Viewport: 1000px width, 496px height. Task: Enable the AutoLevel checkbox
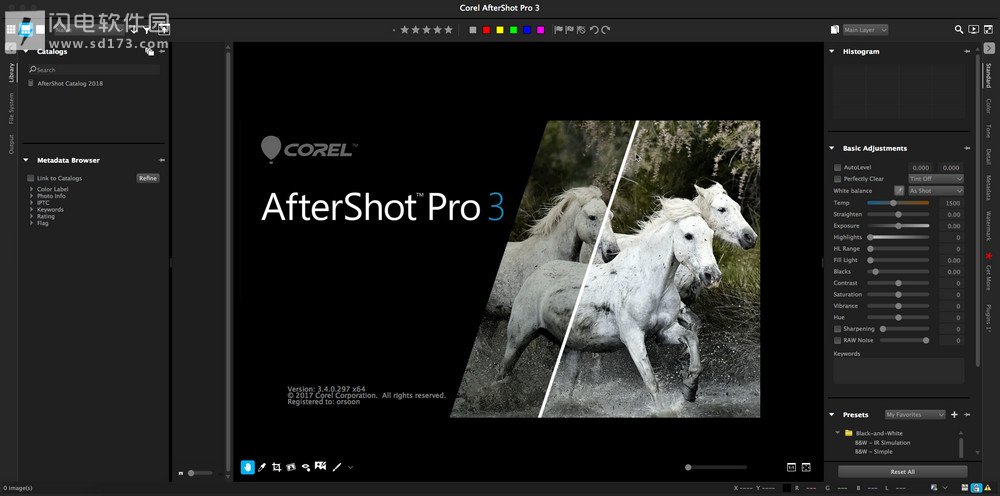pyautogui.click(x=837, y=167)
